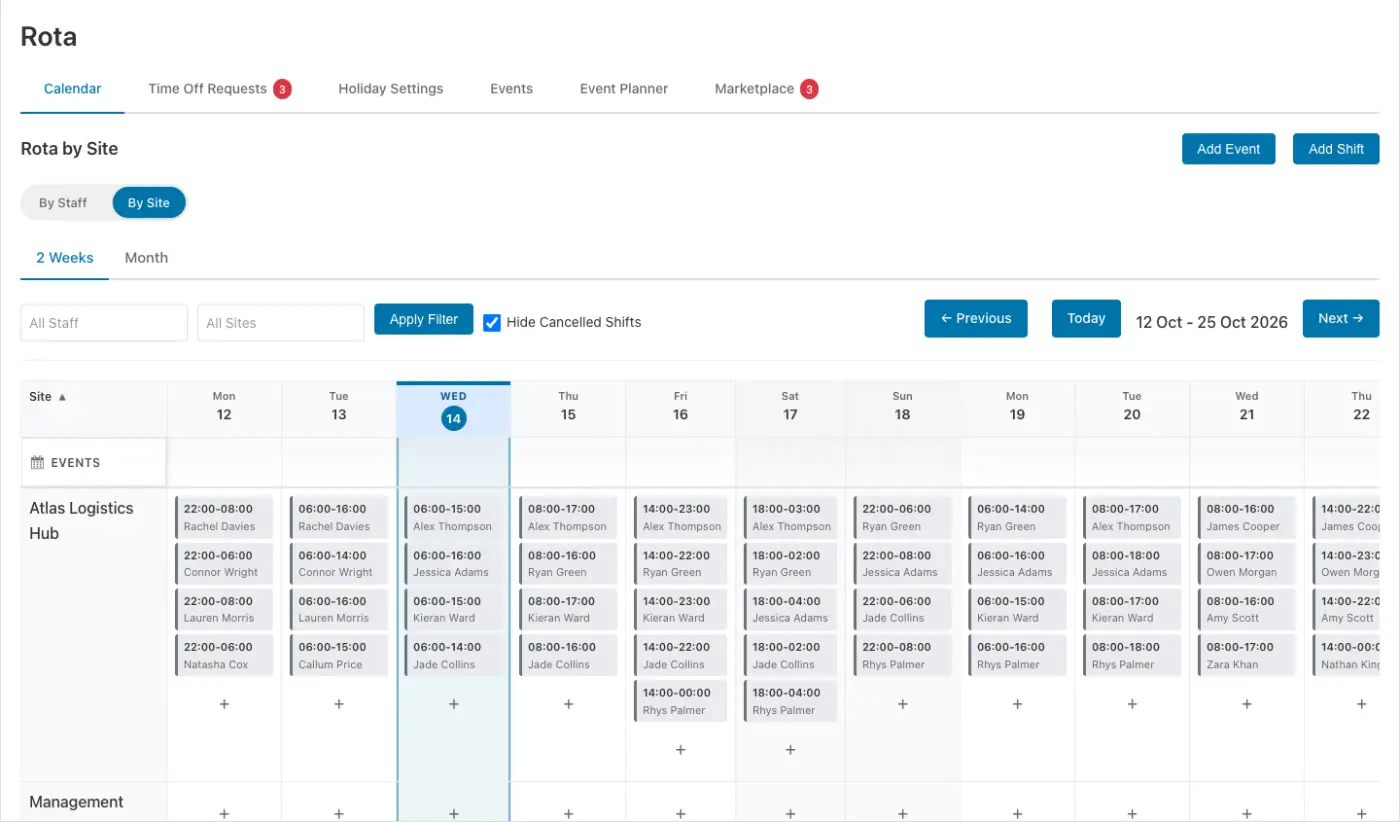Image resolution: width=1400 pixels, height=822 pixels.
Task: Click the calendar icon beside EVENTS
Action: point(38,463)
